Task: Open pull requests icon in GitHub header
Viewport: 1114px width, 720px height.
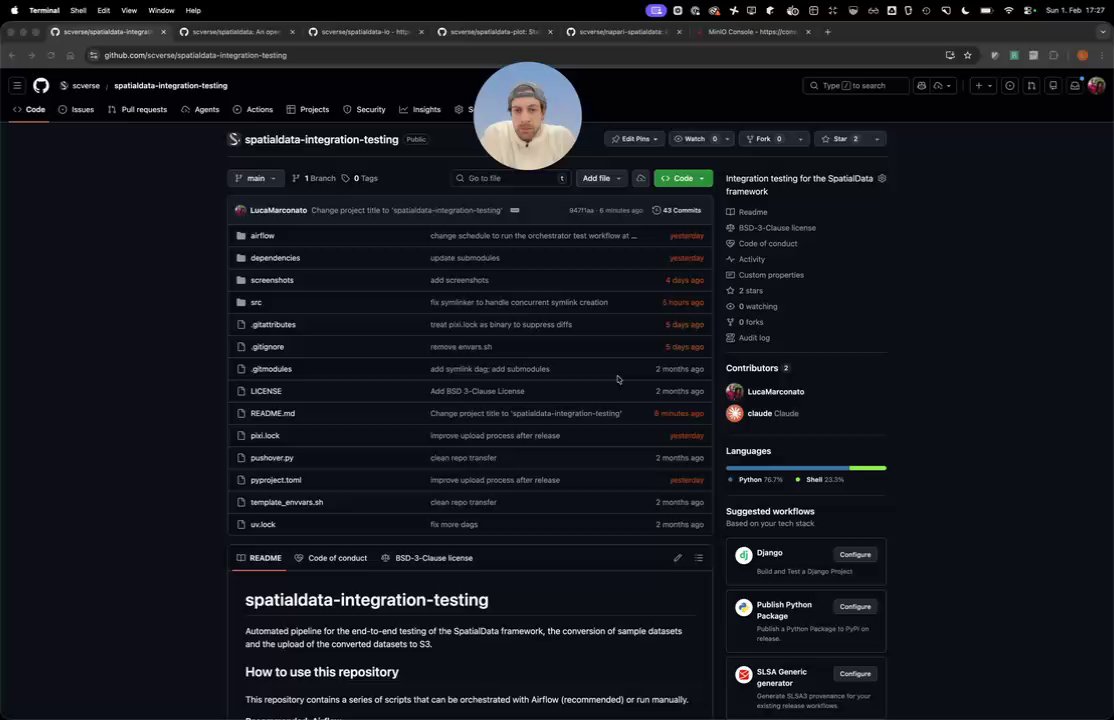Action: point(1031,85)
